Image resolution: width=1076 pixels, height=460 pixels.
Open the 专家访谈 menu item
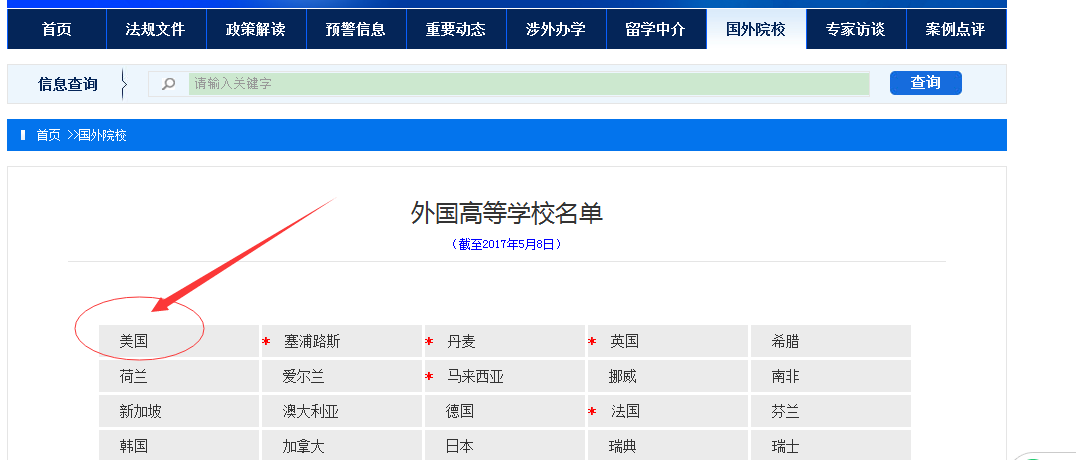pos(856,29)
